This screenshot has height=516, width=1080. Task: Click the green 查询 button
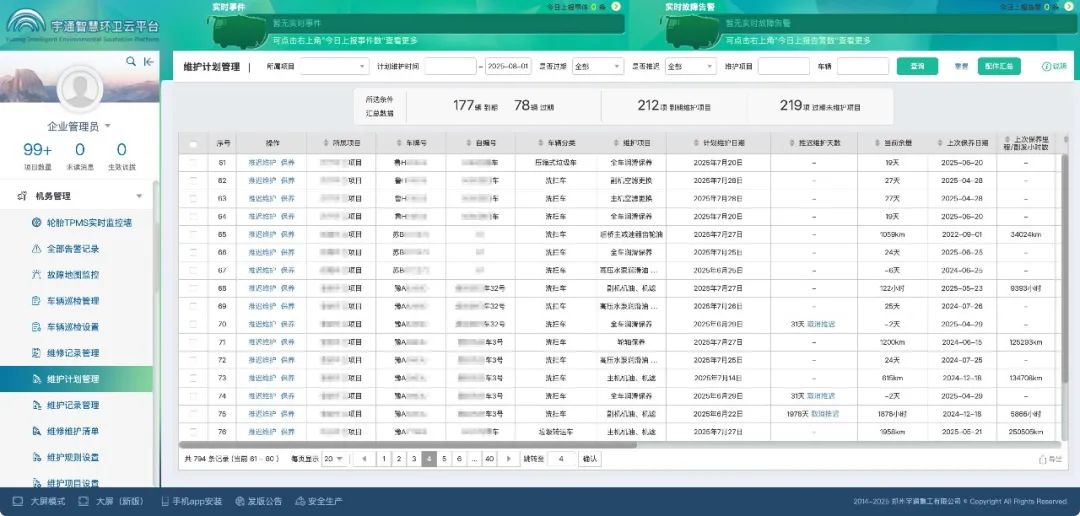917,67
